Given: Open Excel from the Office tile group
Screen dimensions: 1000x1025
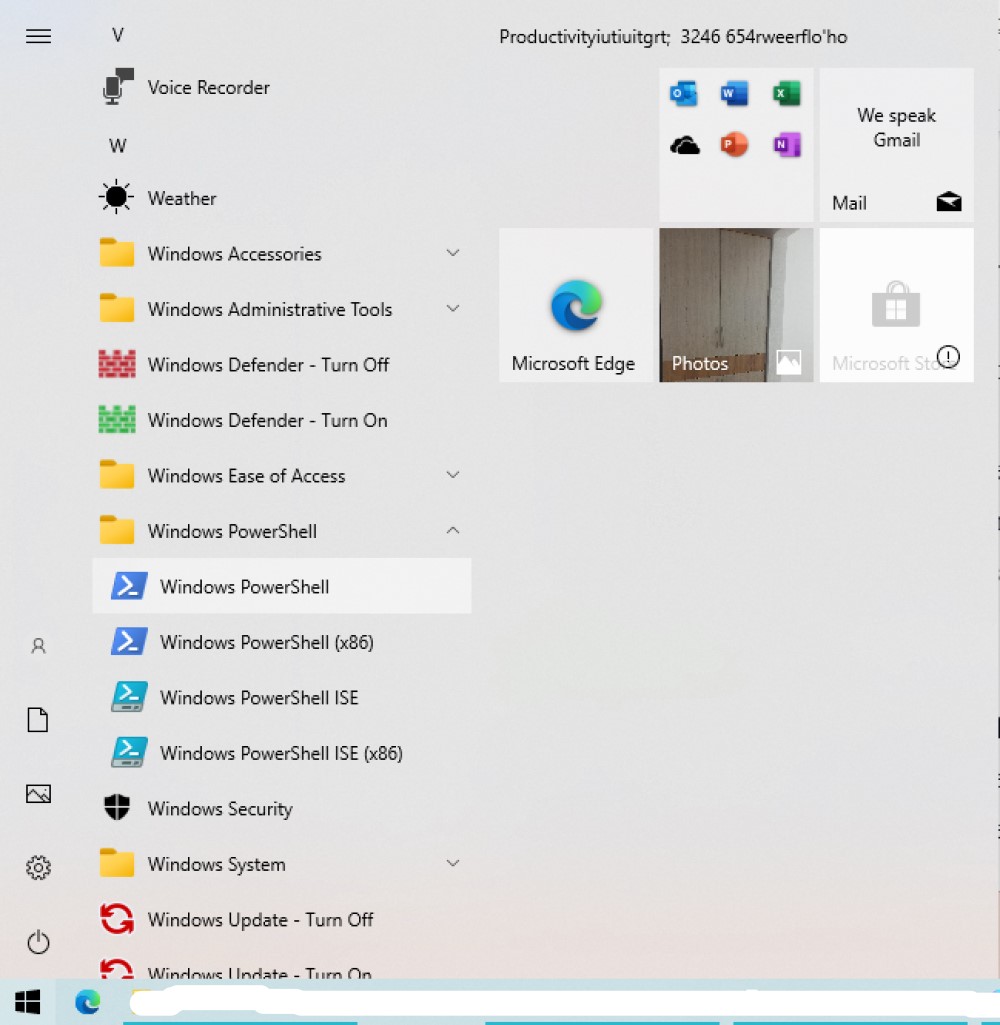Looking at the screenshot, I should 786,93.
